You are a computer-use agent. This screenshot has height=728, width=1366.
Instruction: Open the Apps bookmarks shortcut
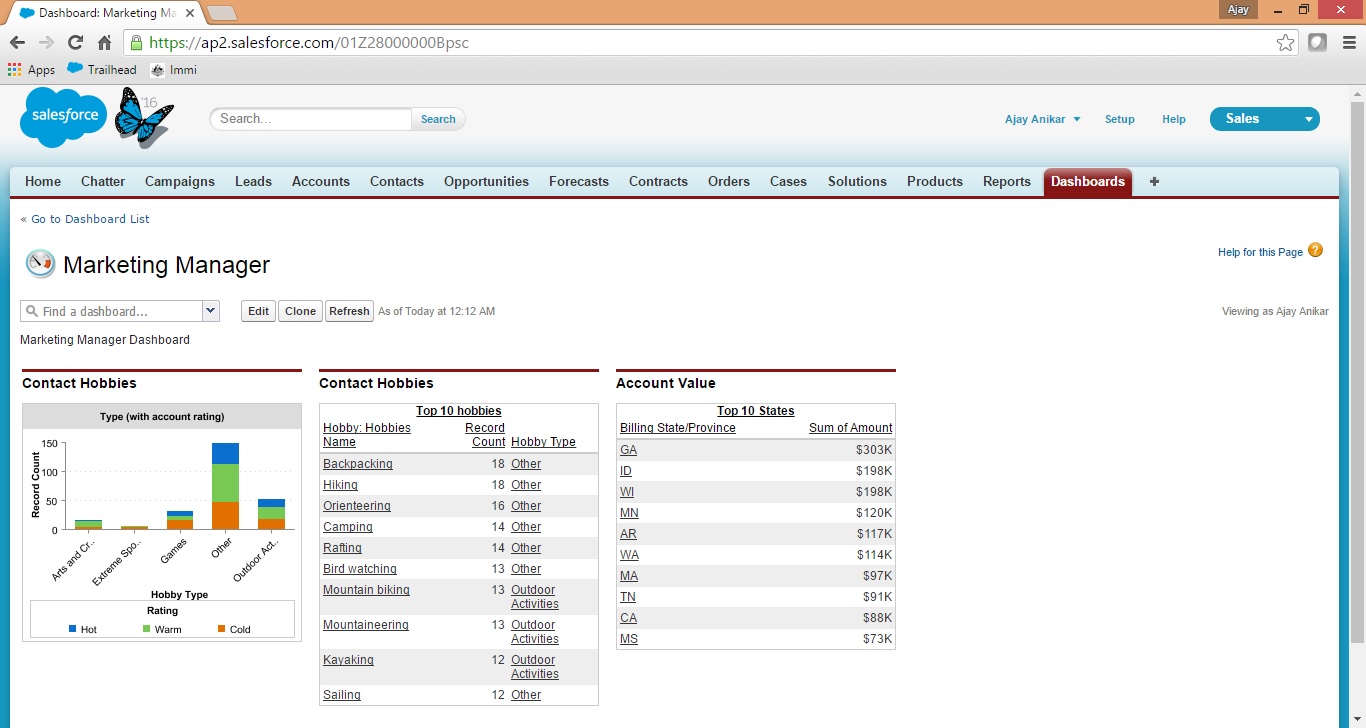click(31, 70)
